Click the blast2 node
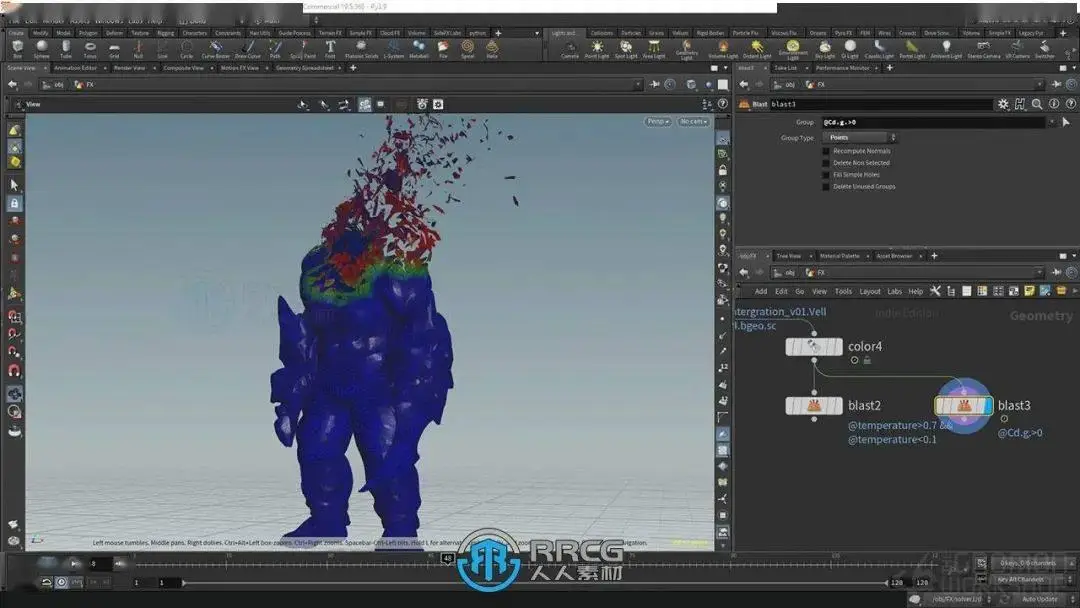Screen dimensions: 1080x608 point(813,406)
